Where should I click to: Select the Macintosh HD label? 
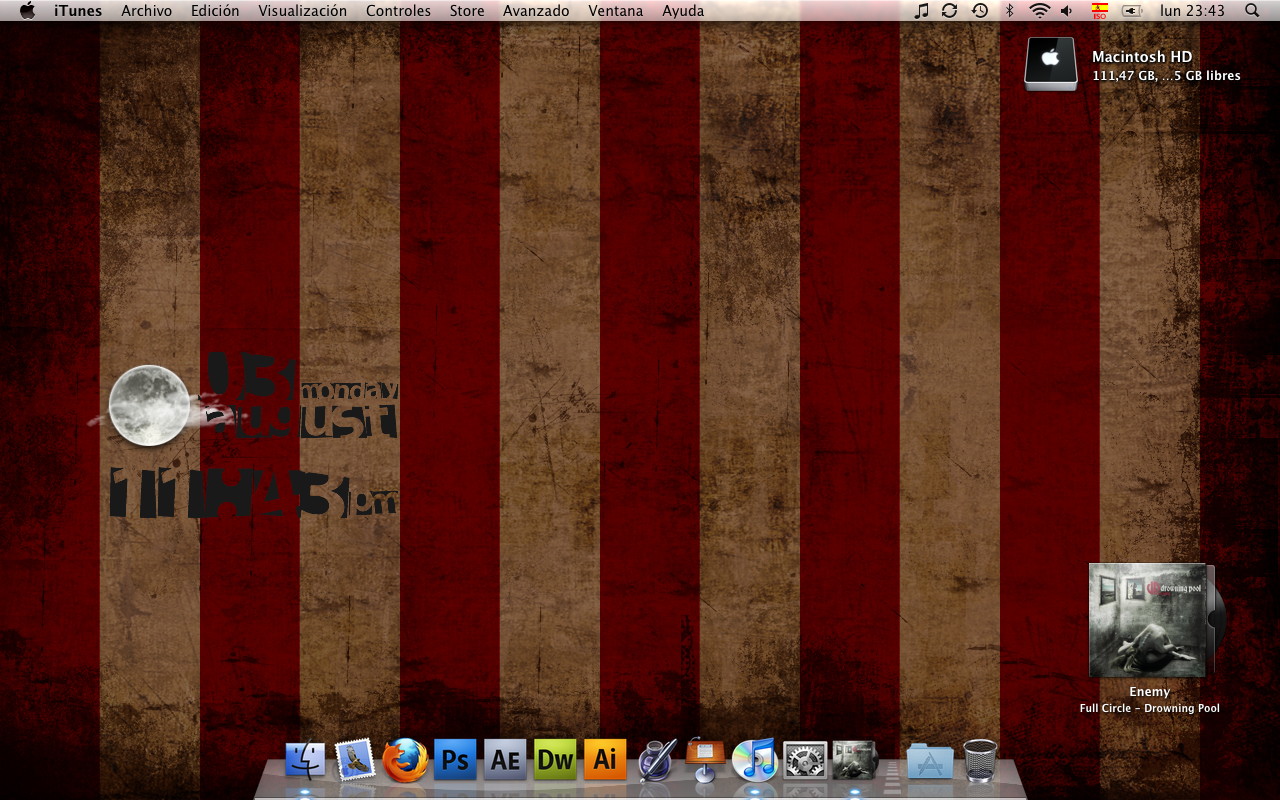[1142, 57]
